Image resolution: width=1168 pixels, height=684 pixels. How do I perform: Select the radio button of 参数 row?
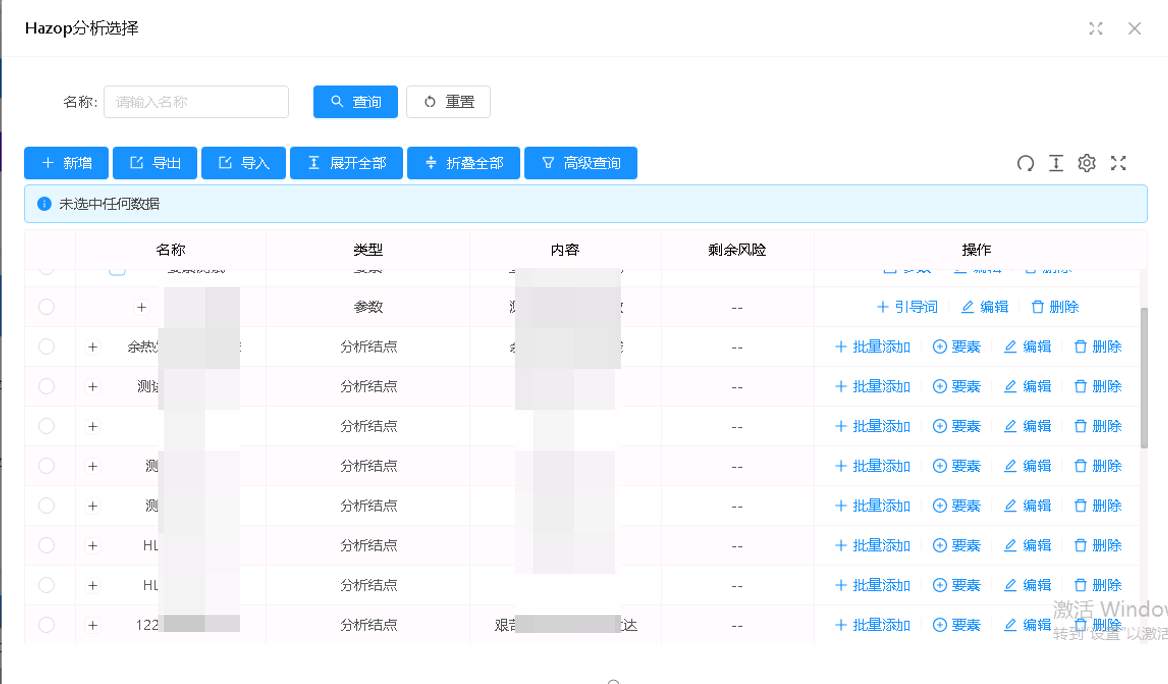46,307
